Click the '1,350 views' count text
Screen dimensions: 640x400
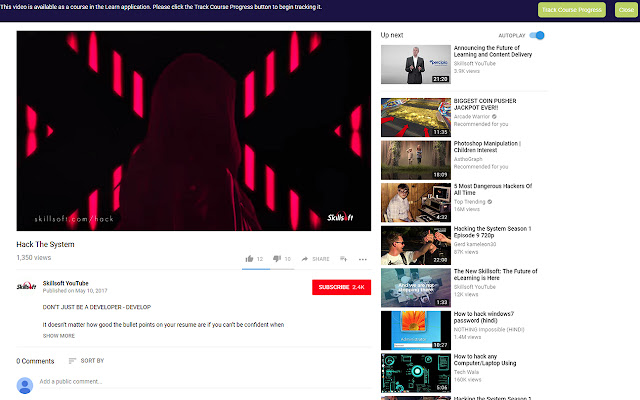point(33,258)
